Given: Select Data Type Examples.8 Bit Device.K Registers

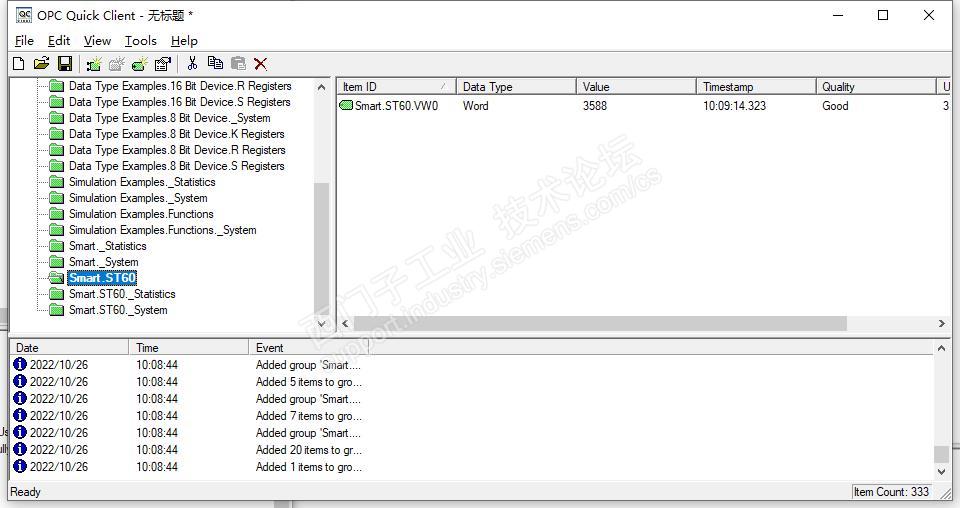Looking at the screenshot, I should [x=176, y=134].
